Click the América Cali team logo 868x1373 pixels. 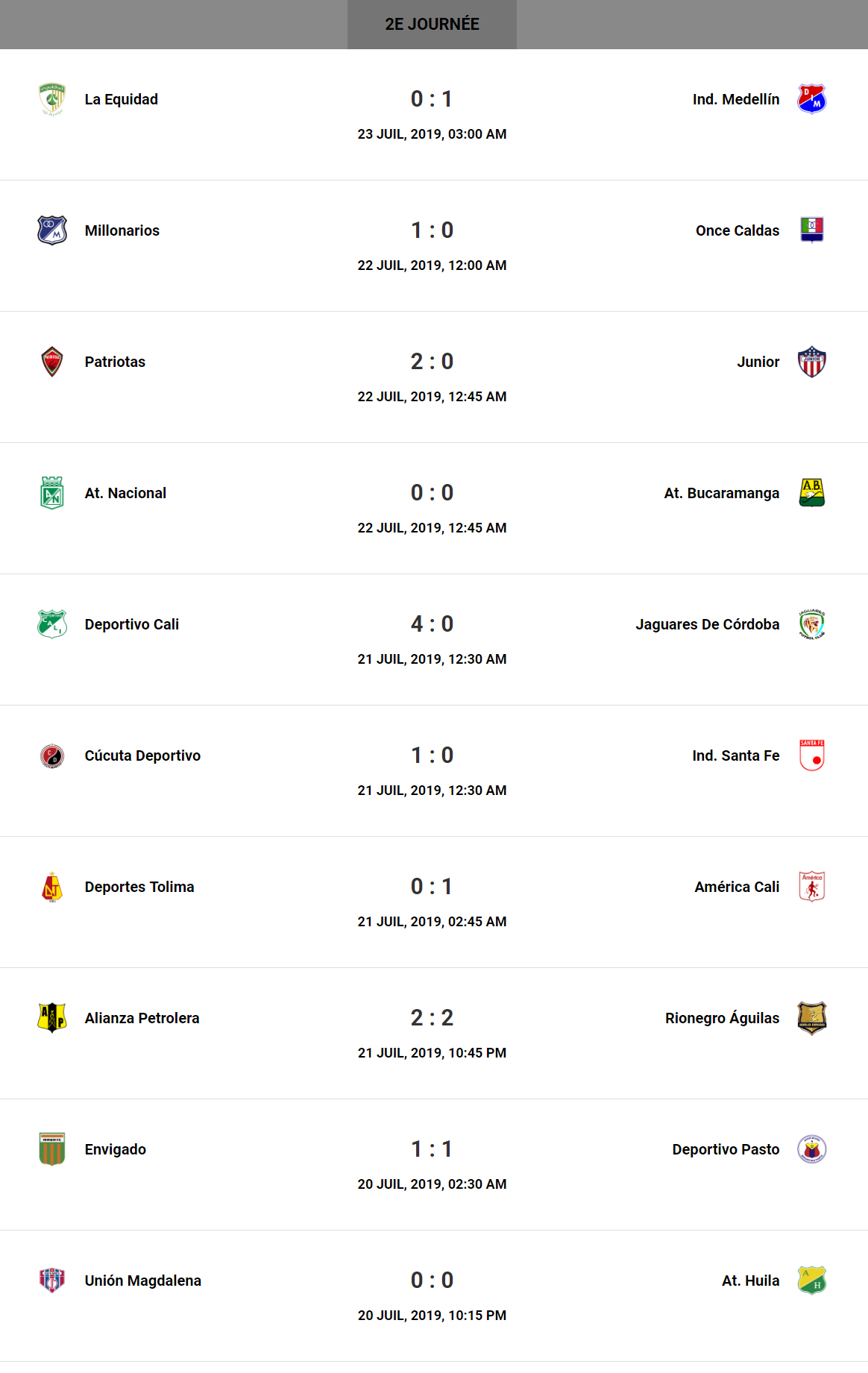811,887
